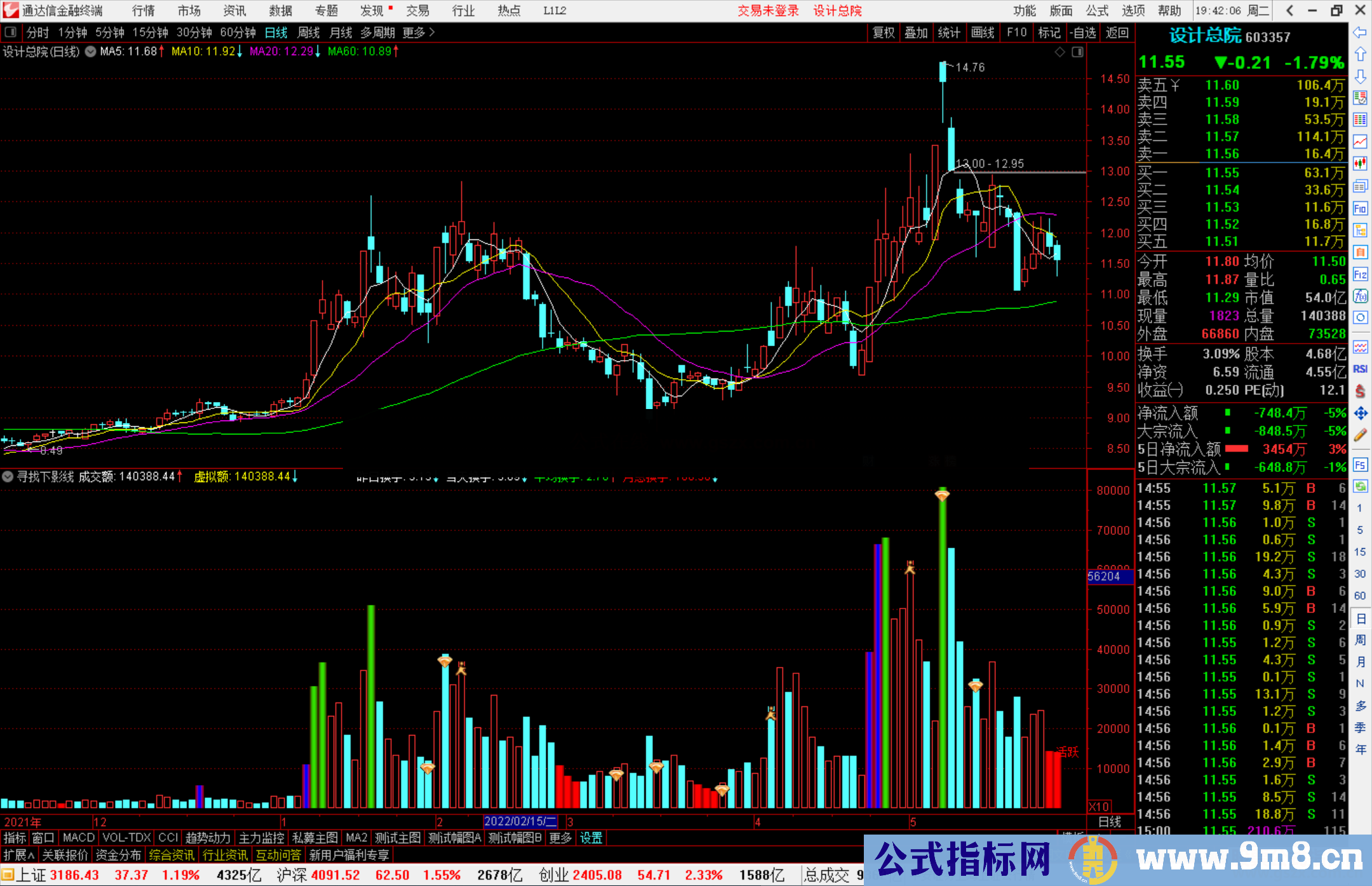1372x886 pixels.
Task: Toggle the chart panel maximize square icon
Action: coord(1078,52)
